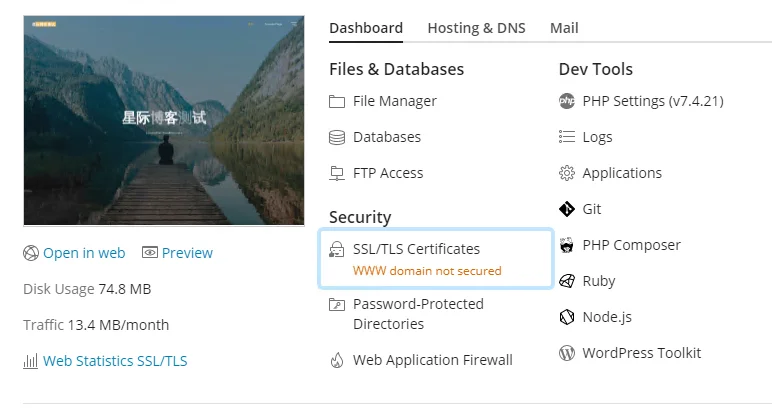This screenshot has width=781, height=411.
Task: Click the PHP Settings icon
Action: (x=567, y=101)
